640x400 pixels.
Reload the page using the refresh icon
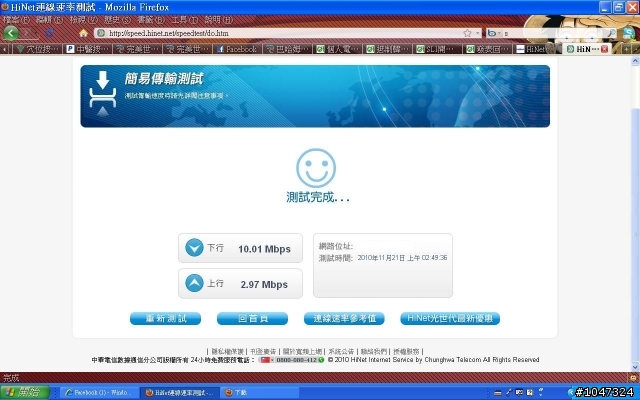[x=49, y=33]
